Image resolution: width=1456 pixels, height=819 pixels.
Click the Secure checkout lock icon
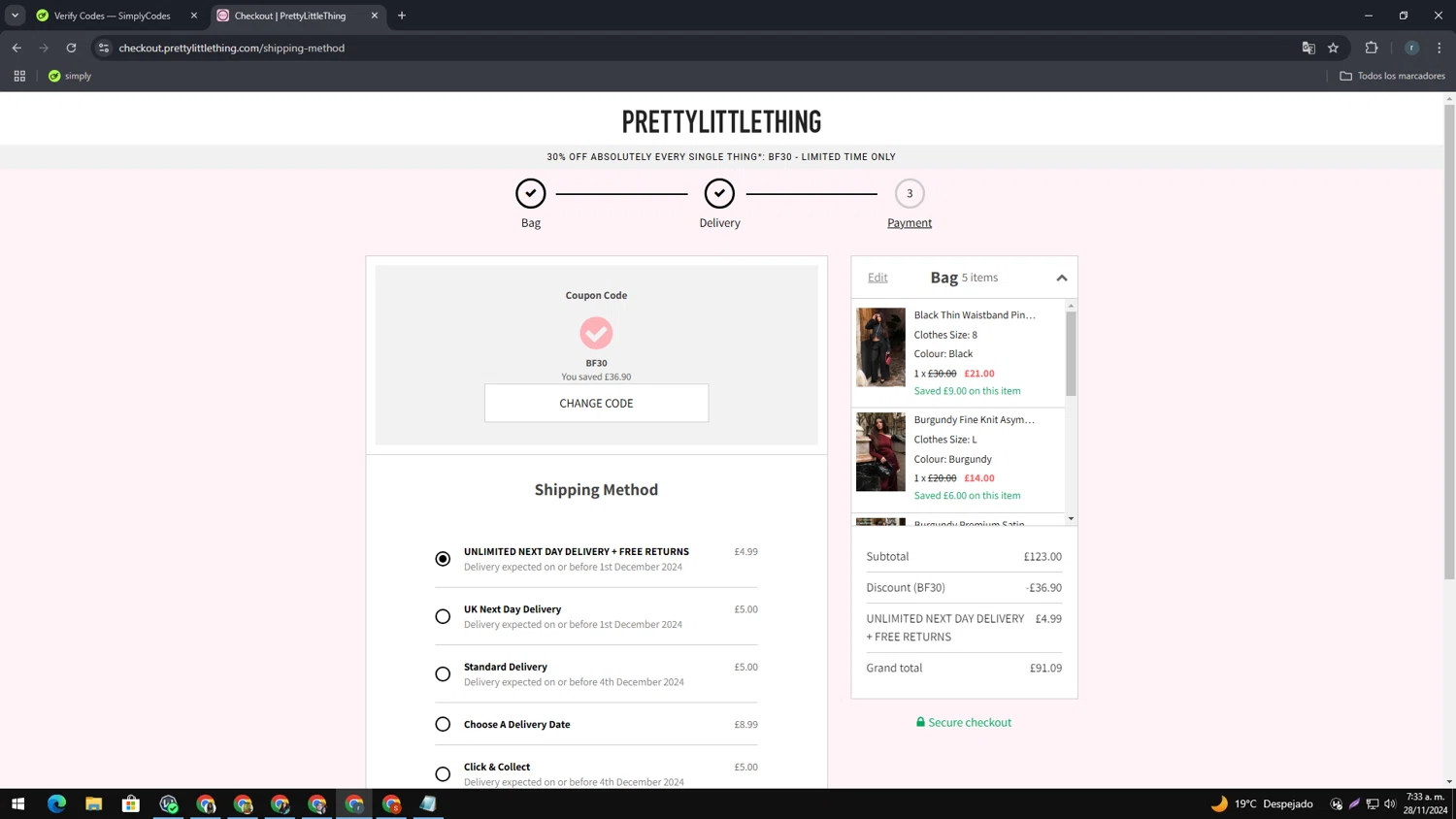tap(920, 722)
